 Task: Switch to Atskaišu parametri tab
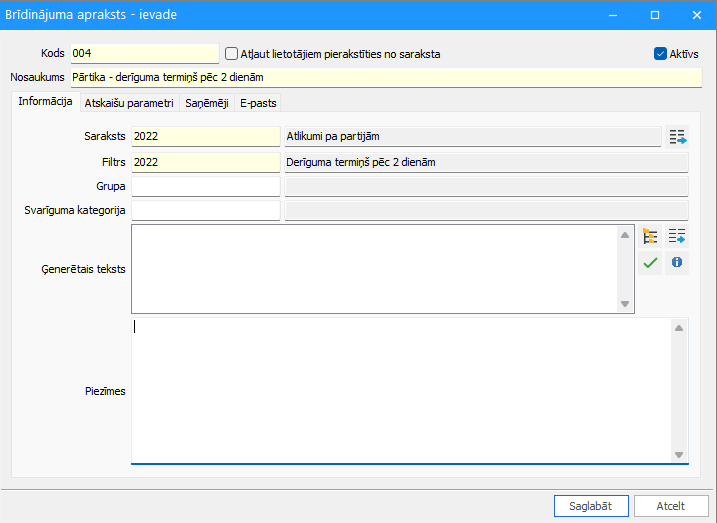tap(129, 103)
